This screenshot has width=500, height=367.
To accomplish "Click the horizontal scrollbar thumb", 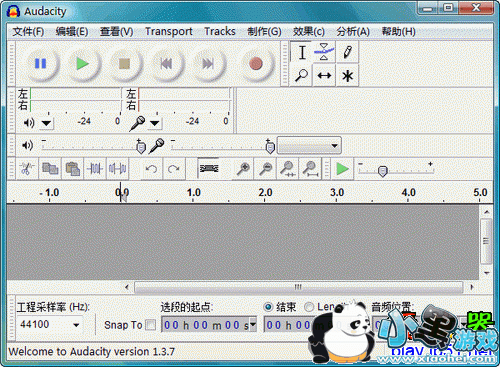I will [x=298, y=287].
